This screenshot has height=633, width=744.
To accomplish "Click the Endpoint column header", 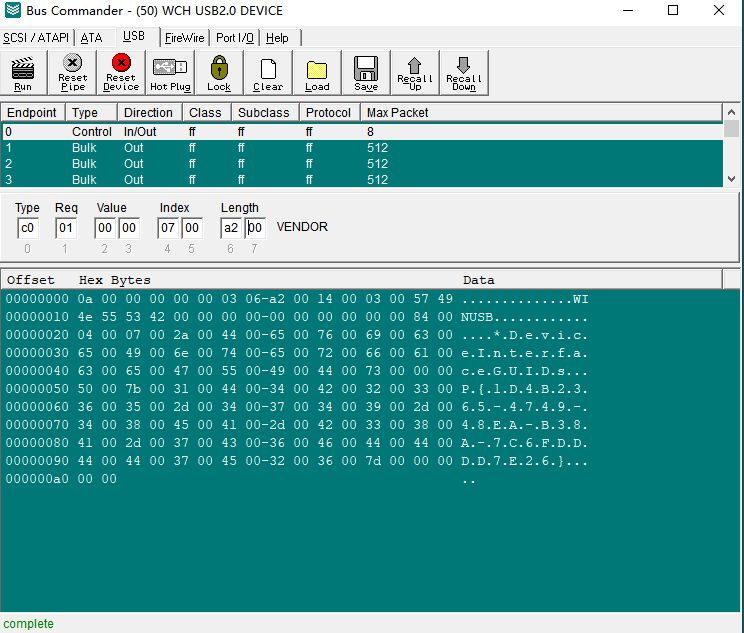I will click(32, 113).
